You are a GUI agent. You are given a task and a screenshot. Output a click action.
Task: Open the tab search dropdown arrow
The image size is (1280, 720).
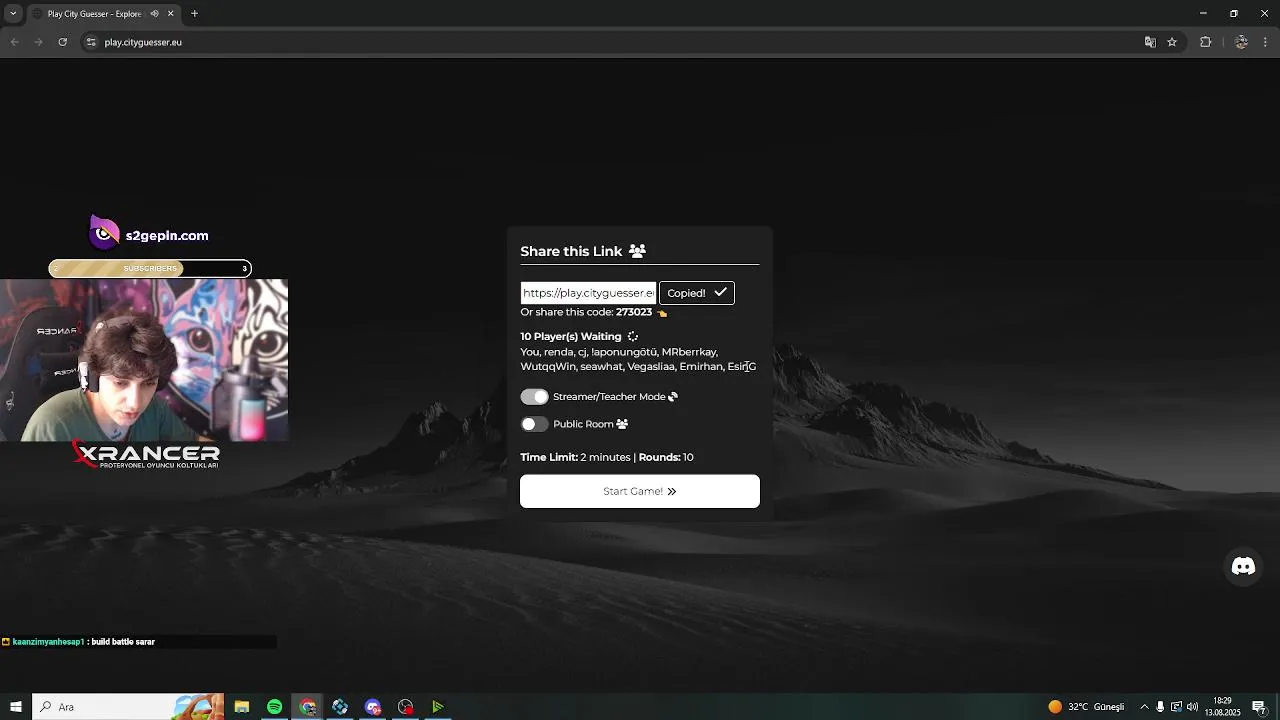point(12,14)
